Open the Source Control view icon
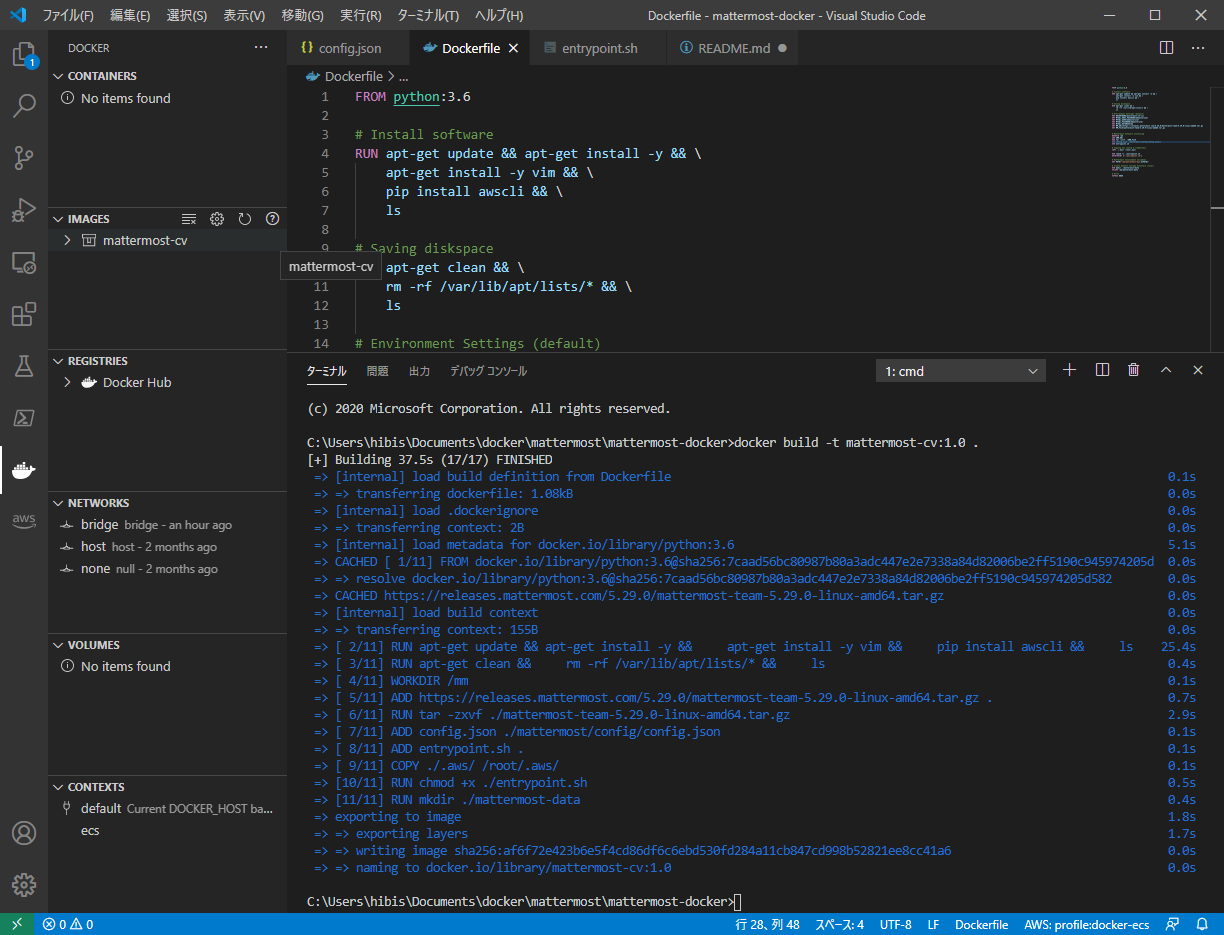Image resolution: width=1224 pixels, height=935 pixels. [x=24, y=157]
